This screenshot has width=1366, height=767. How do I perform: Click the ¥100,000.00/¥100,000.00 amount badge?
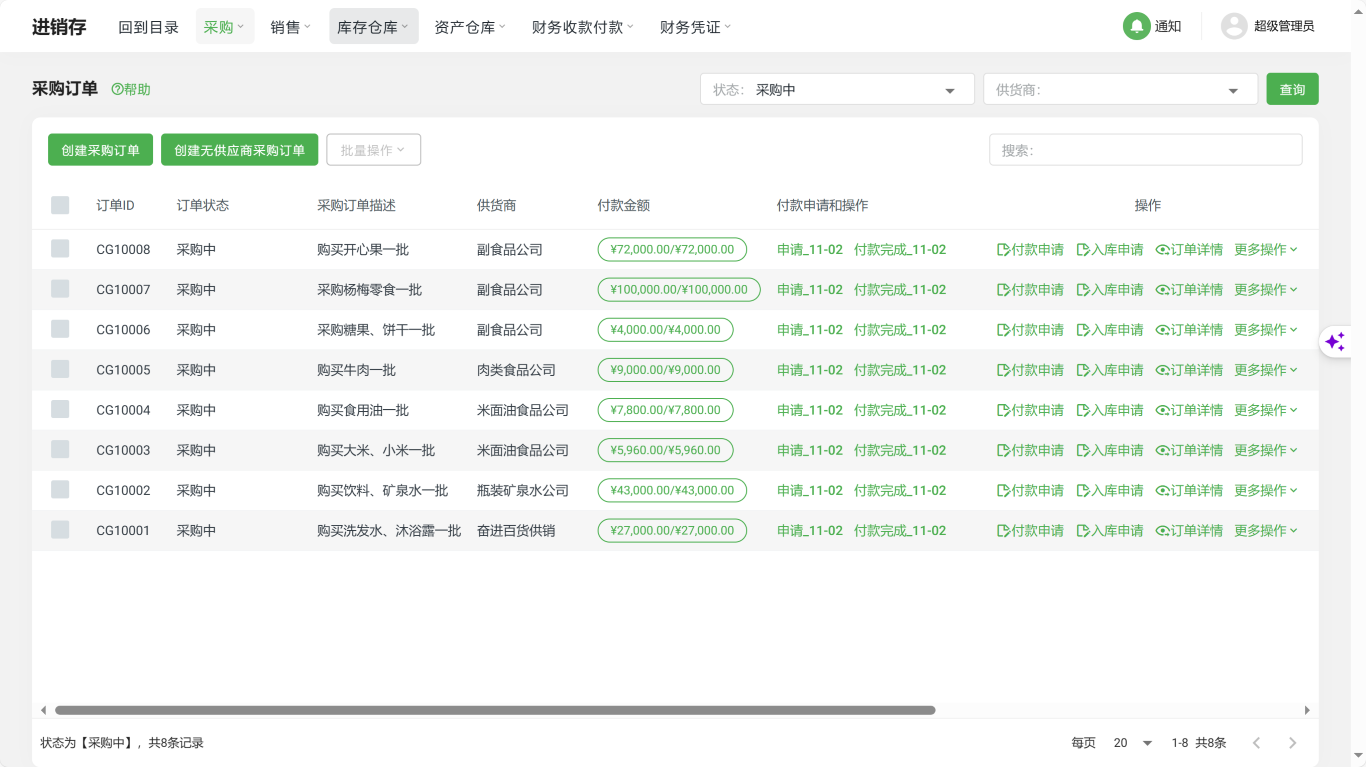(679, 290)
